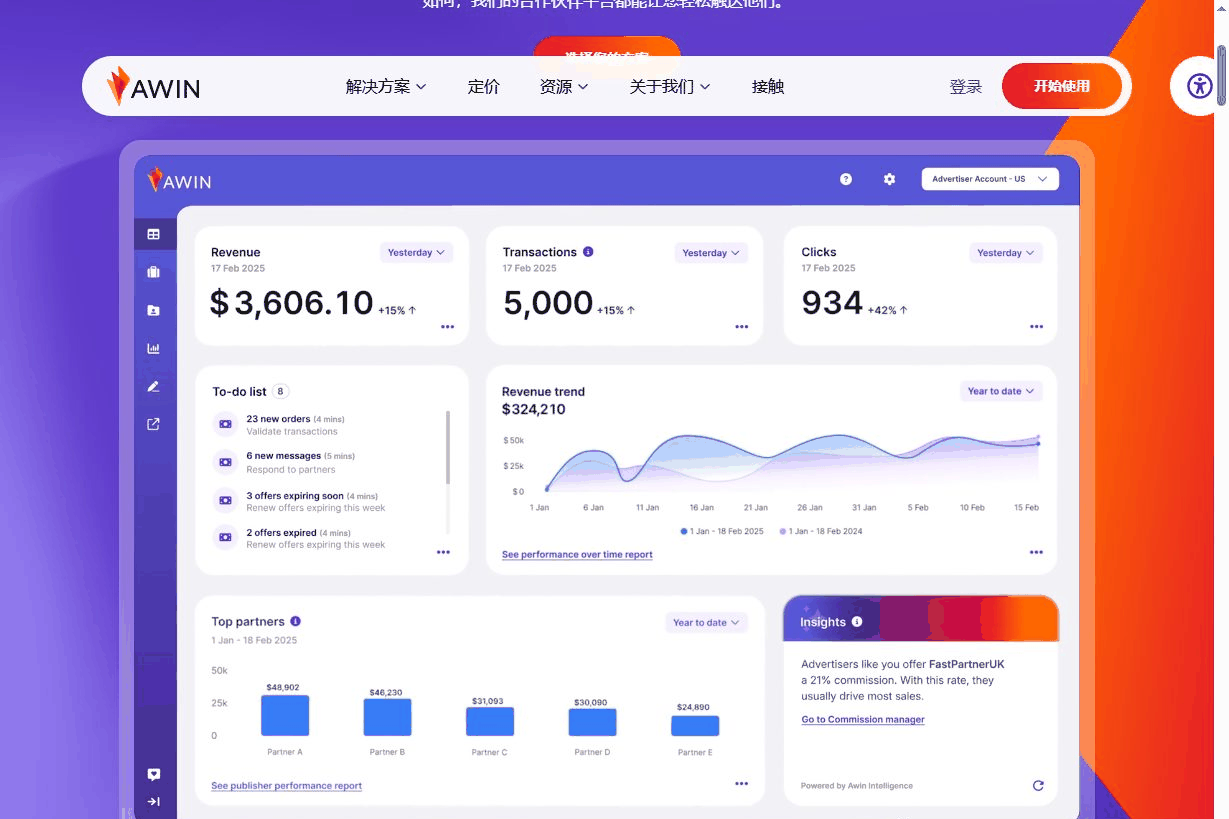Click the To-do list scrollbar
The image size is (1229, 819).
pos(448,447)
